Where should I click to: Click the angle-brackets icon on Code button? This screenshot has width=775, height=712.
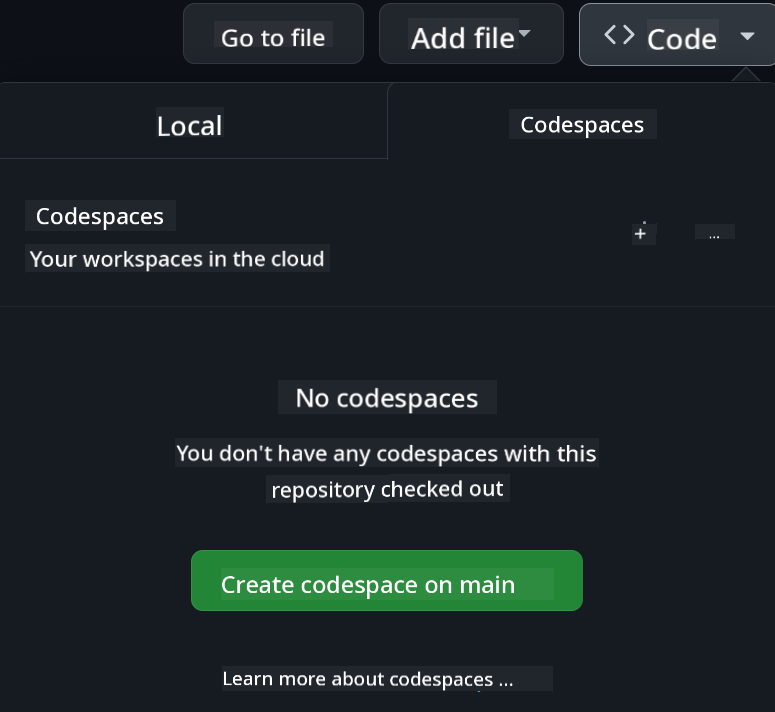click(619, 35)
